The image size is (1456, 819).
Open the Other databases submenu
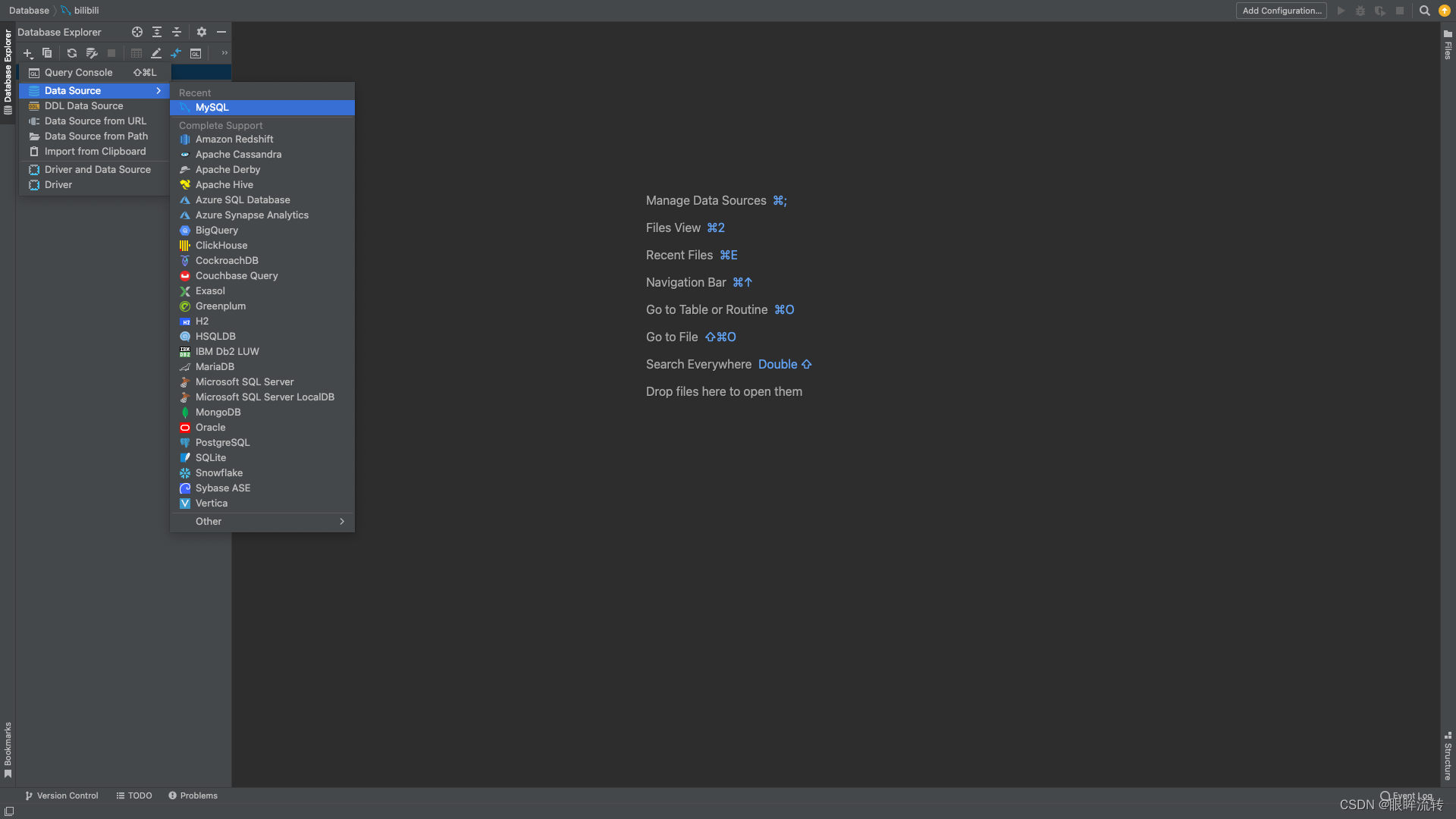click(x=262, y=521)
